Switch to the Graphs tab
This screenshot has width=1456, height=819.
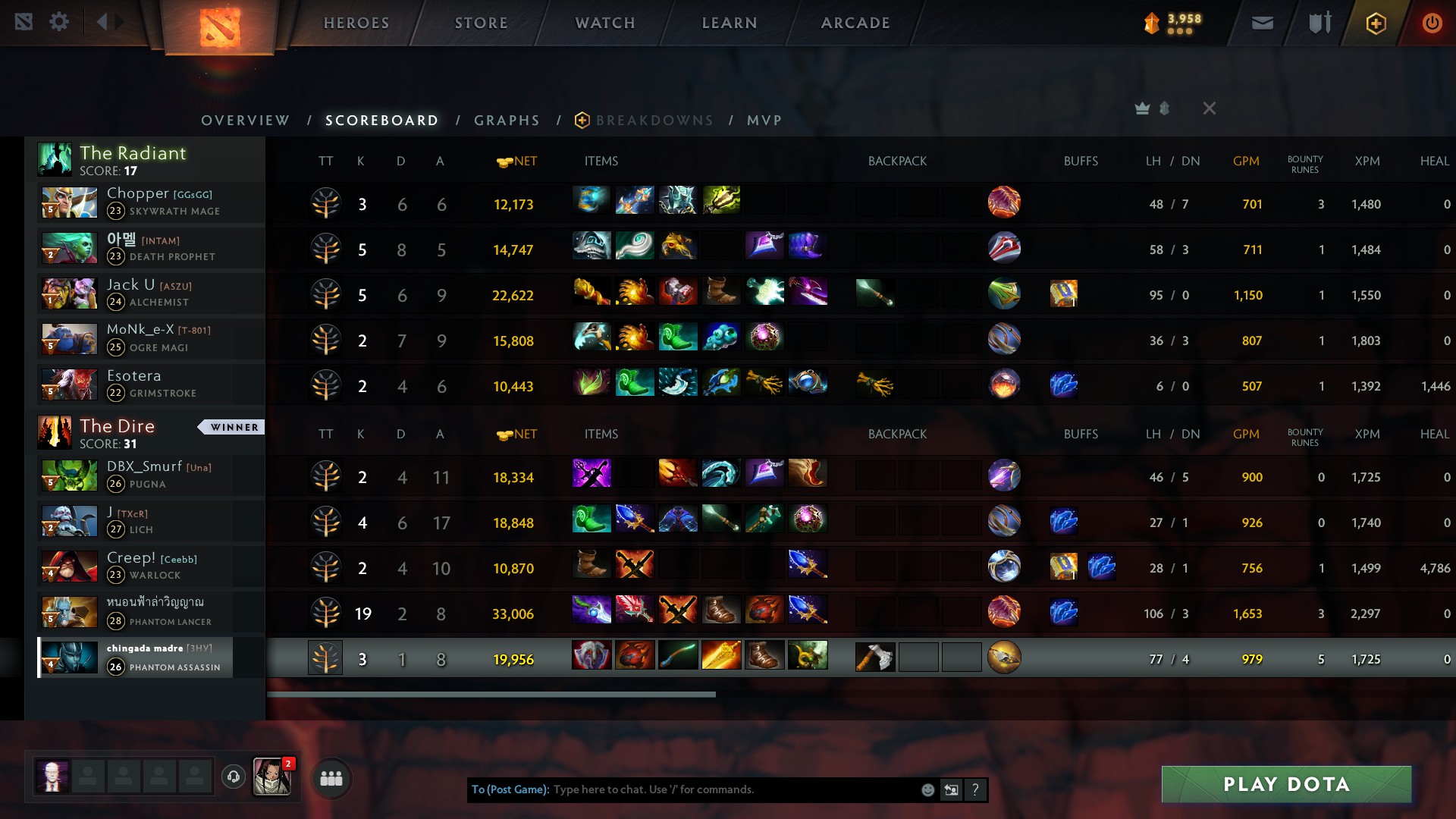507,121
